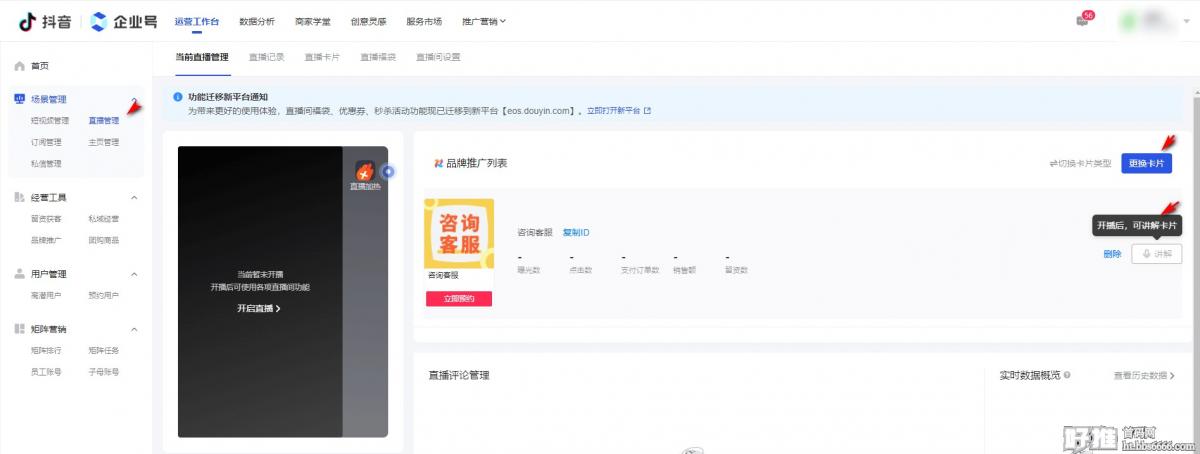
Task: Open 数据分析 in the top navigation
Action: (257, 21)
